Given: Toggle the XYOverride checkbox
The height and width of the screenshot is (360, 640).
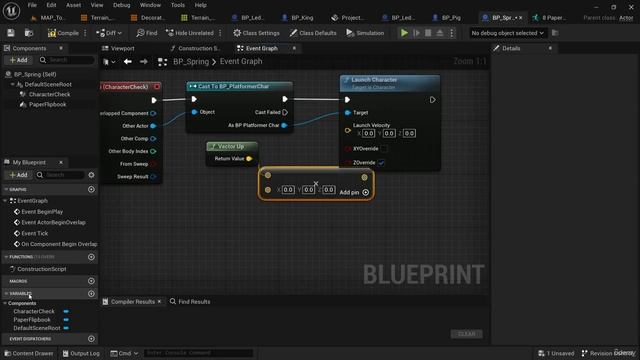Looking at the screenshot, I should [x=384, y=149].
